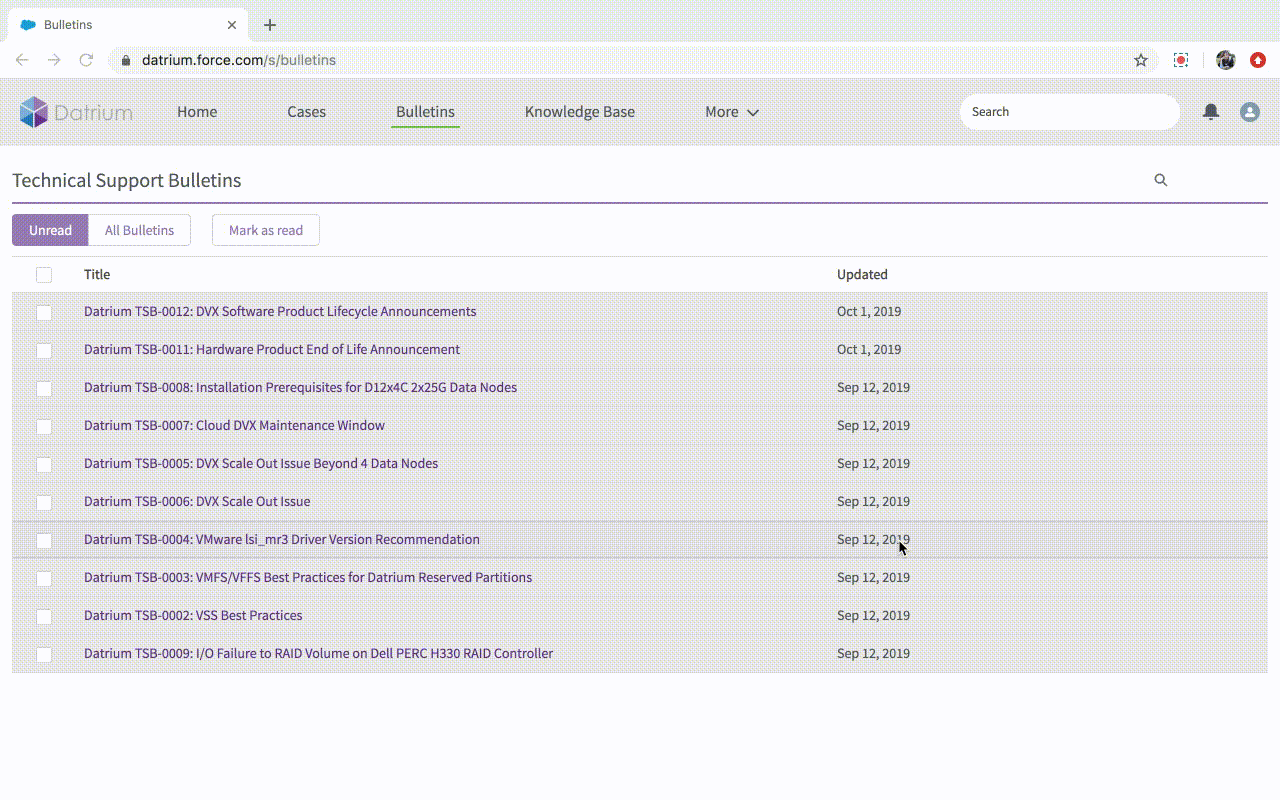Image resolution: width=1280 pixels, height=800 pixels.
Task: Click the header Search input field
Action: [1070, 112]
